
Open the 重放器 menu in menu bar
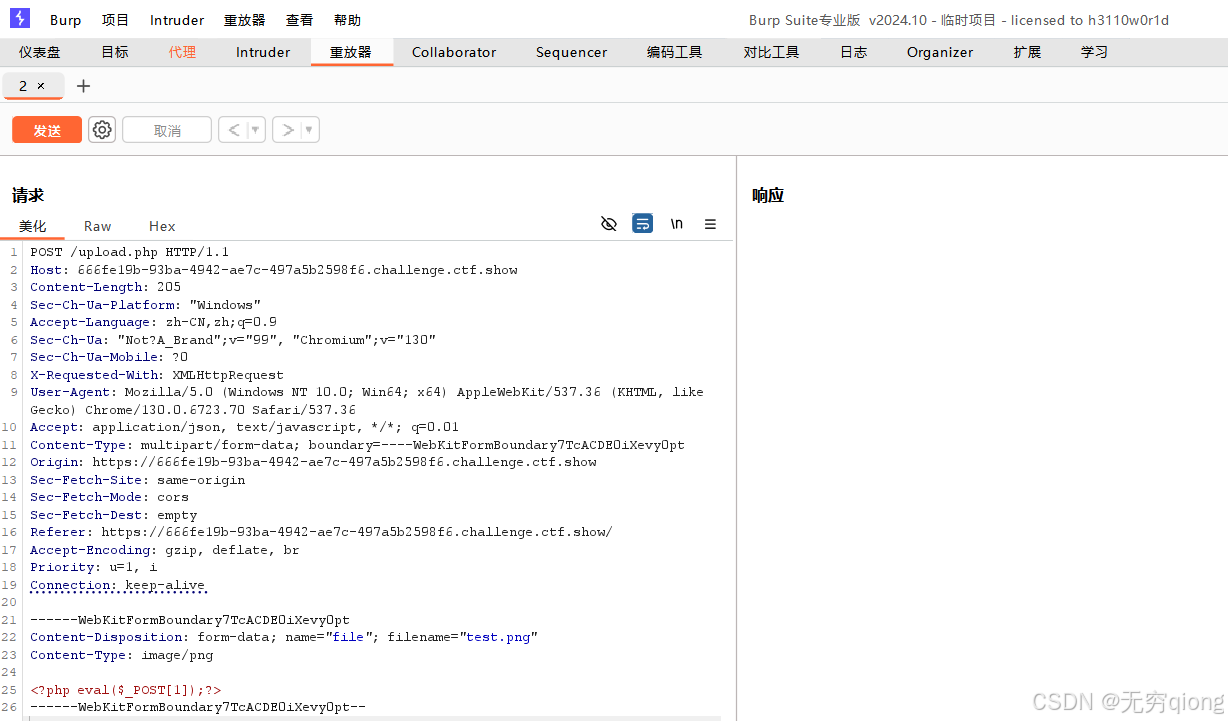(x=245, y=20)
